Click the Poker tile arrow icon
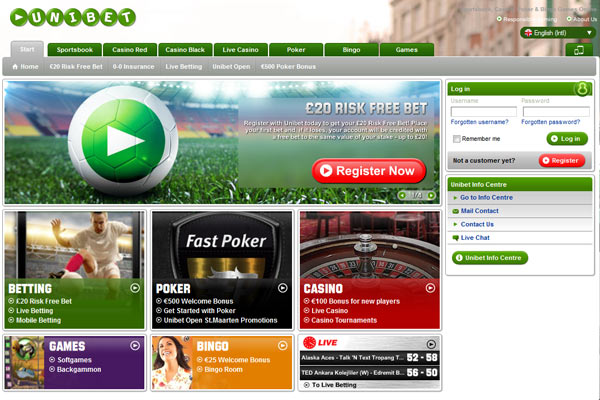This screenshot has width=600, height=400. tap(282, 288)
